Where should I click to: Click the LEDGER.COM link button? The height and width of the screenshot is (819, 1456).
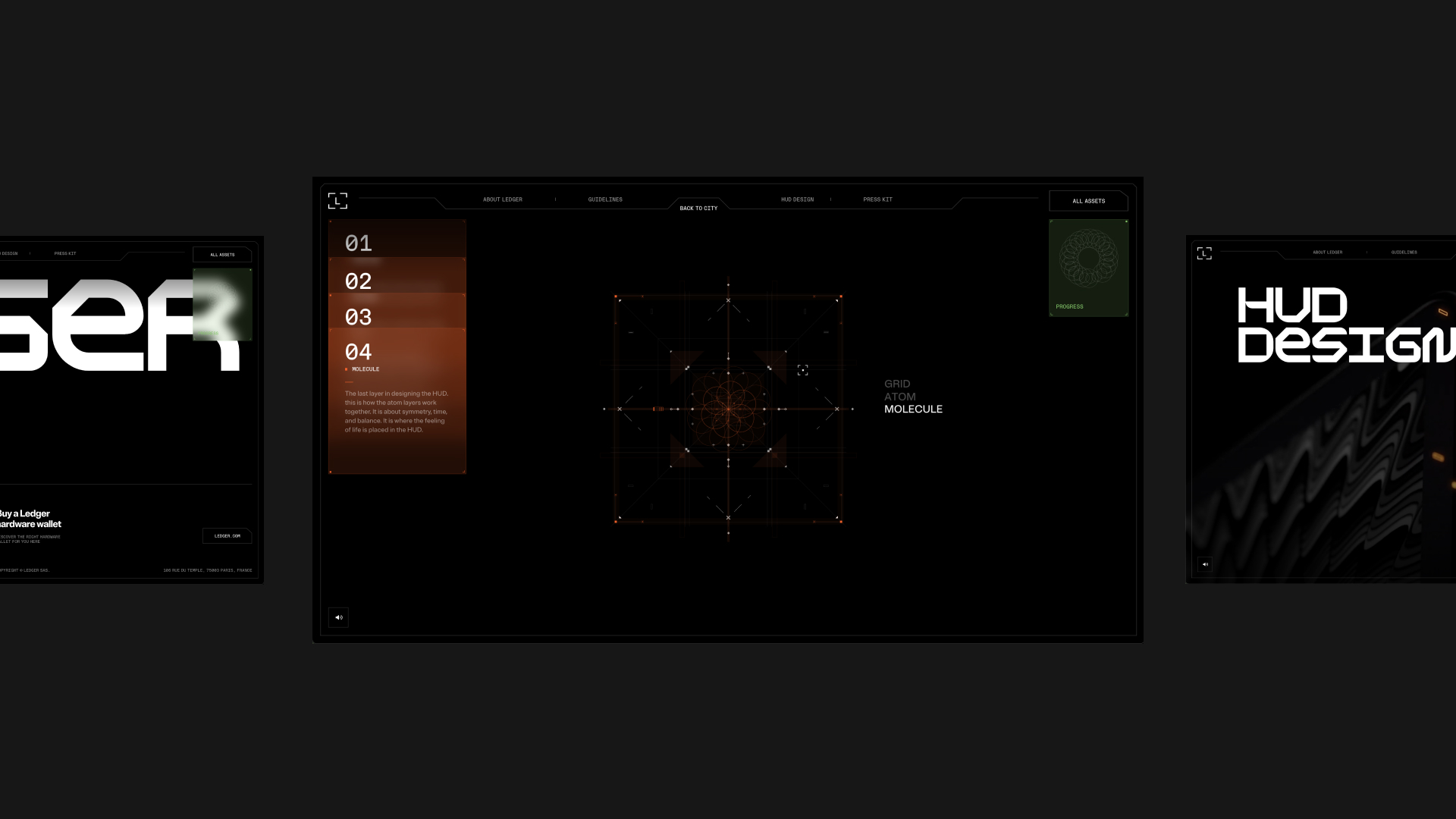tap(227, 536)
